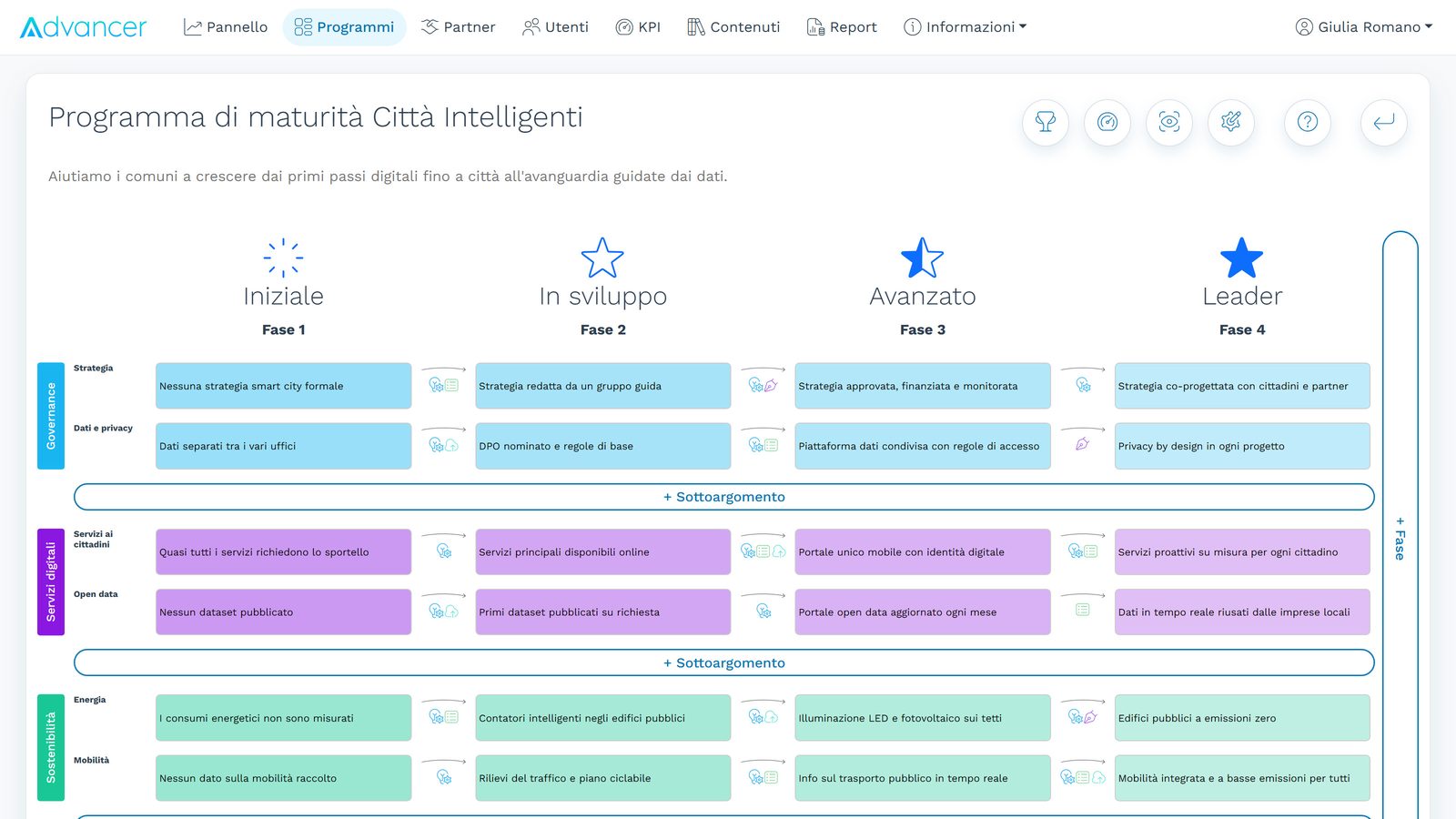Viewport: 1456px width, 819px height.
Task: Open the KPI section
Action: [638, 27]
